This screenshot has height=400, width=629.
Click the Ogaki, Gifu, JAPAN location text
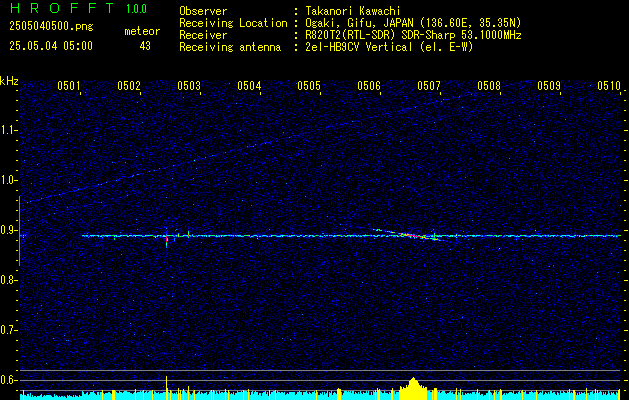click(413, 23)
